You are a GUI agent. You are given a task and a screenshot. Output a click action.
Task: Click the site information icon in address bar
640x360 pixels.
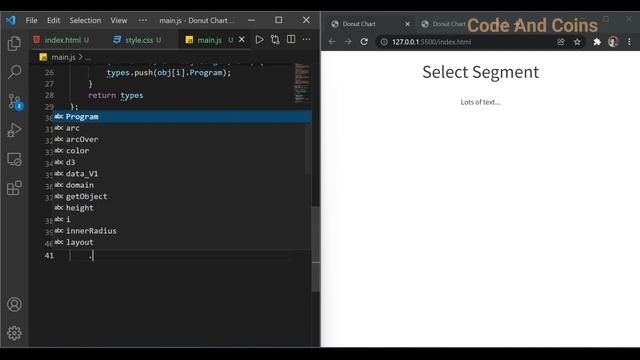384,42
